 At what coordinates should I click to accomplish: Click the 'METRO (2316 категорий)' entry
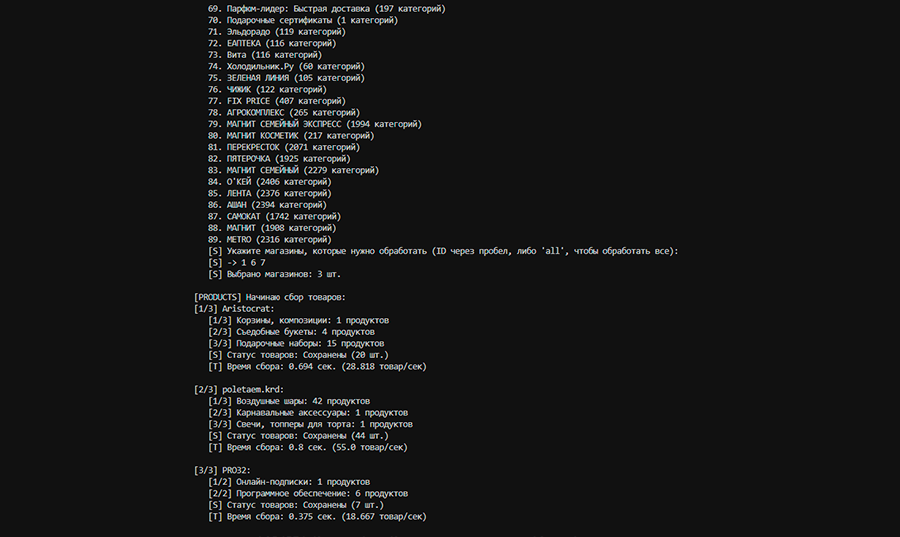click(272, 240)
